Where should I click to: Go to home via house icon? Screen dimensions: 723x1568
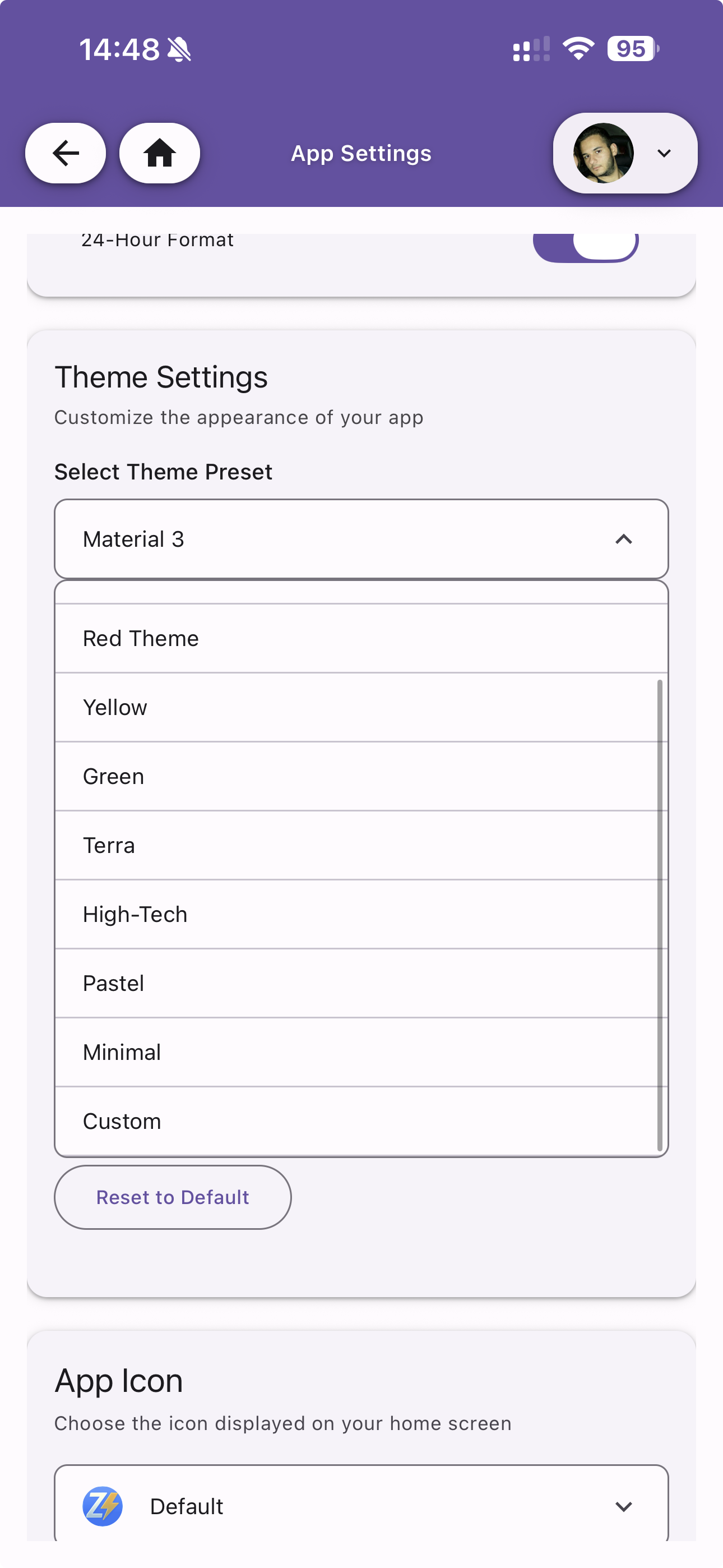coord(159,153)
